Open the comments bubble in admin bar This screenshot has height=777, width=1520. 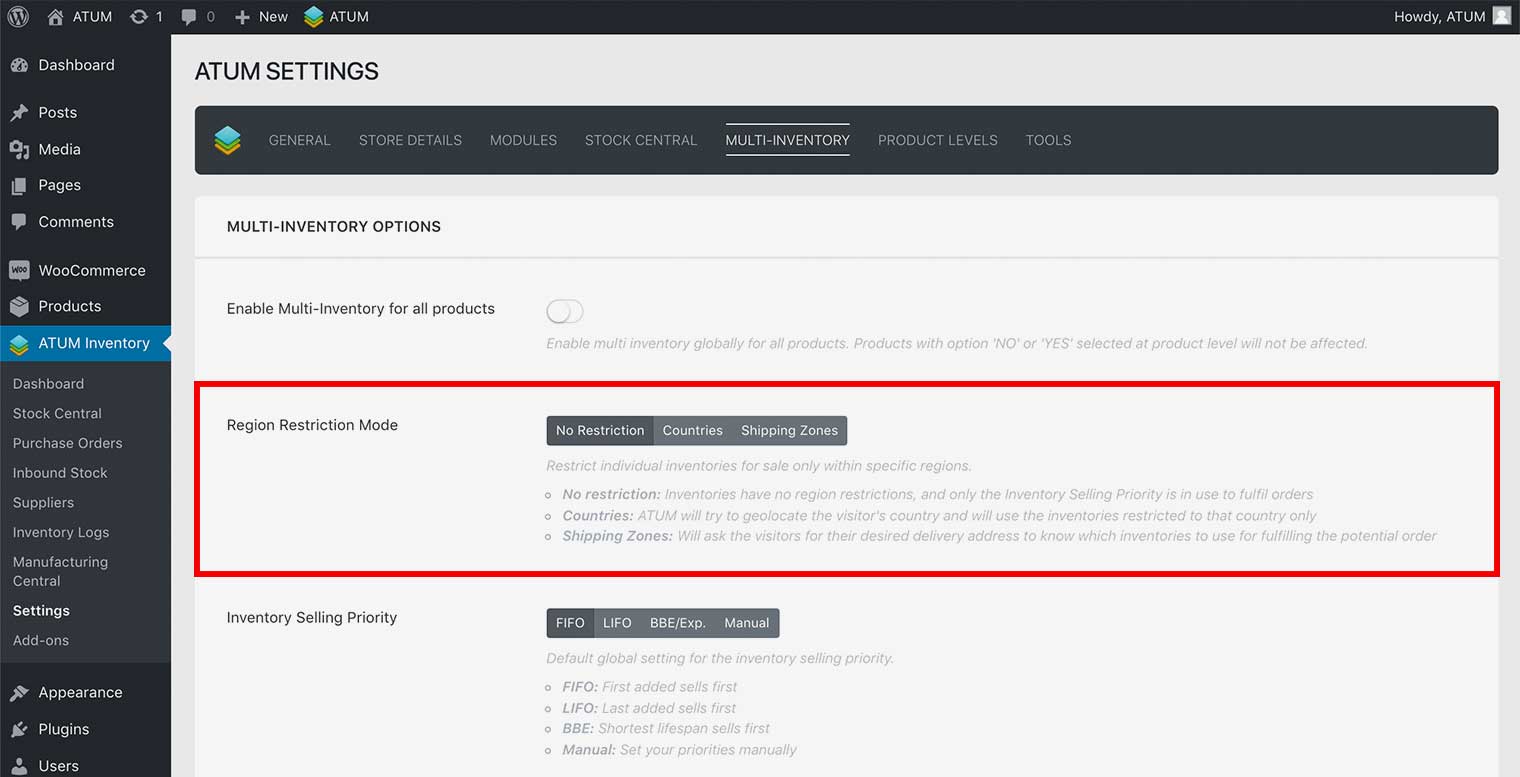click(189, 17)
